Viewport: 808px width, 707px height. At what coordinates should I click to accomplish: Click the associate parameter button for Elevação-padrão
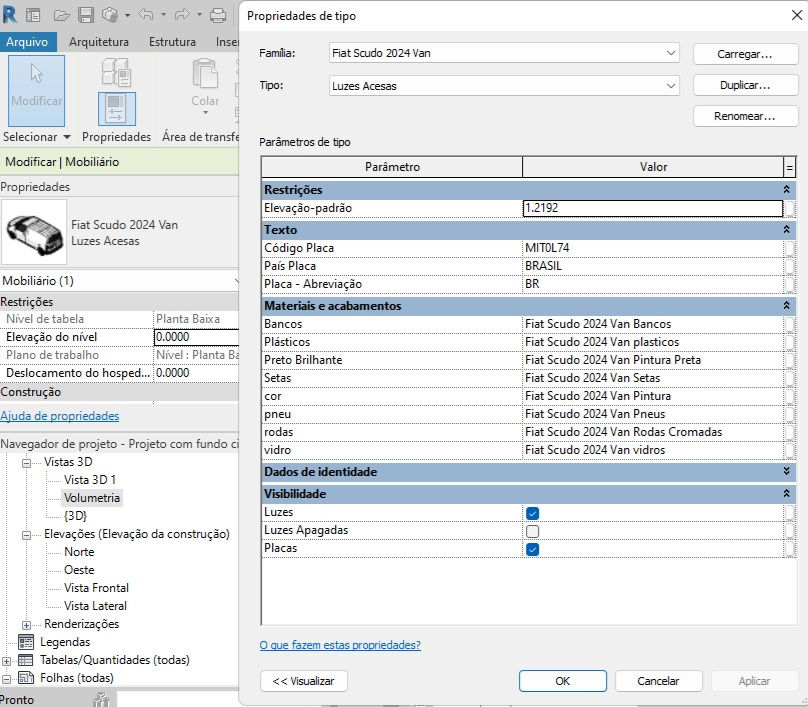[789, 208]
